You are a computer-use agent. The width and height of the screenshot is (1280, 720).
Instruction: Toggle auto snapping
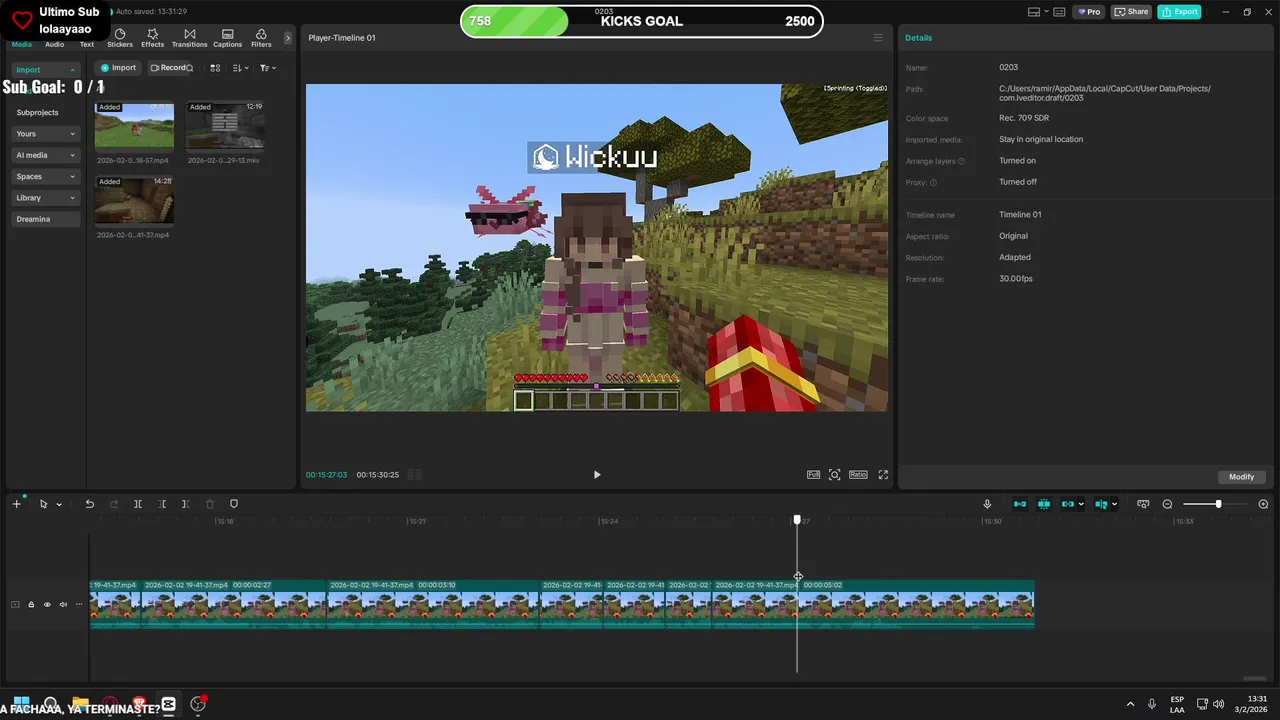[x=1044, y=504]
